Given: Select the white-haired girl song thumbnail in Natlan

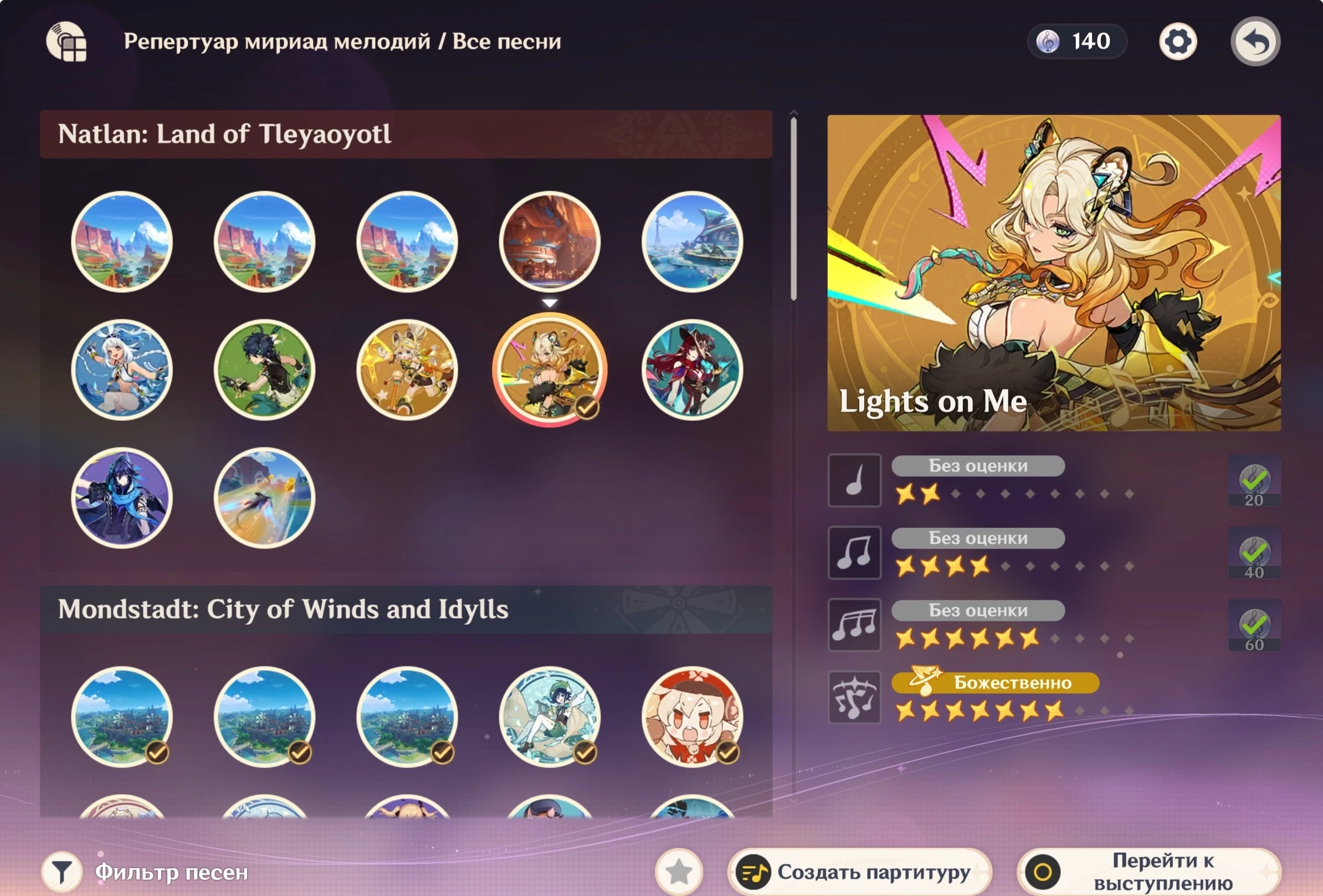Looking at the screenshot, I should (x=122, y=370).
